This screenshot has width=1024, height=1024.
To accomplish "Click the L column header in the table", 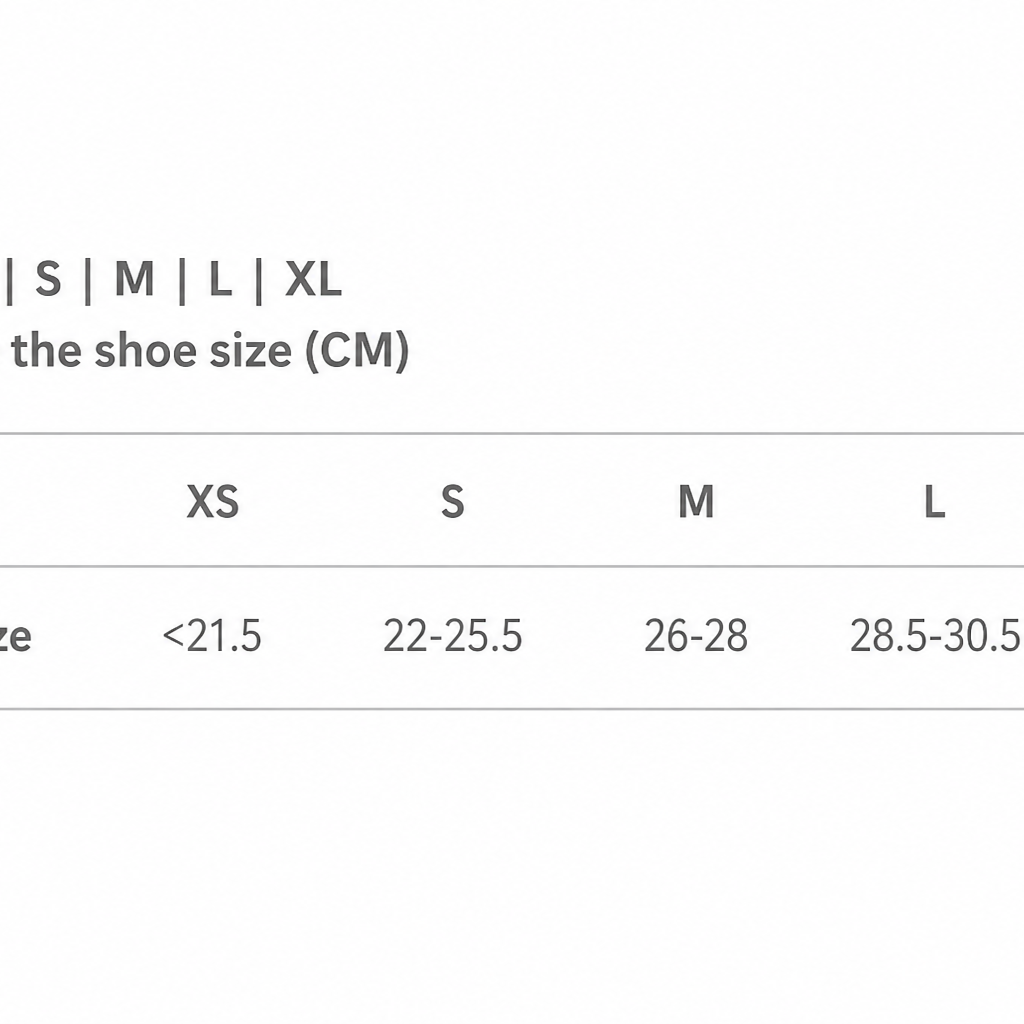I will pos(935,502).
